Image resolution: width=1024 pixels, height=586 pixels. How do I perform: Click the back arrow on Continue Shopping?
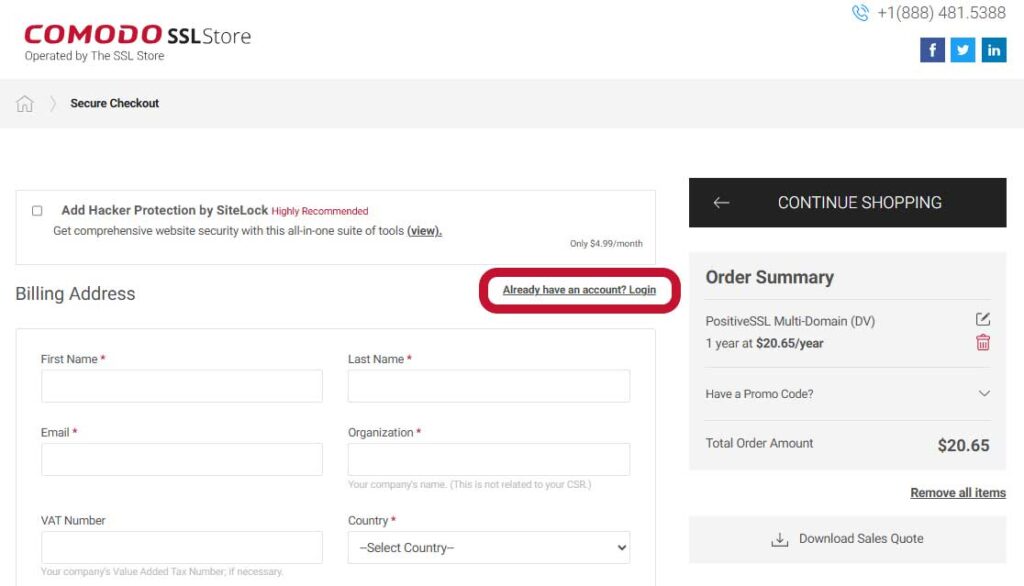(x=721, y=203)
